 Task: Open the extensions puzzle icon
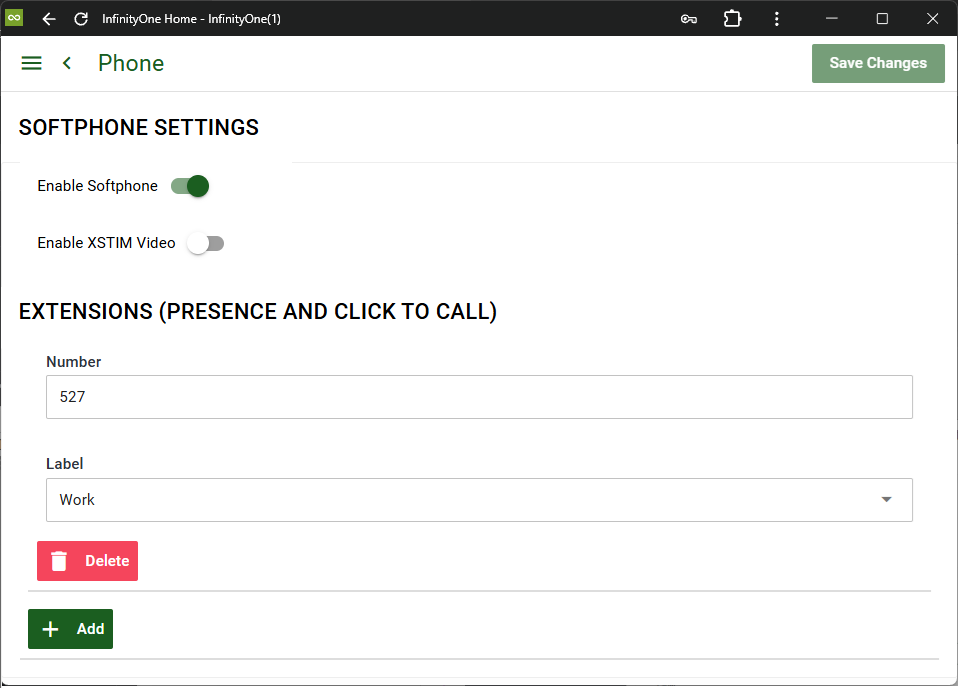pos(732,19)
